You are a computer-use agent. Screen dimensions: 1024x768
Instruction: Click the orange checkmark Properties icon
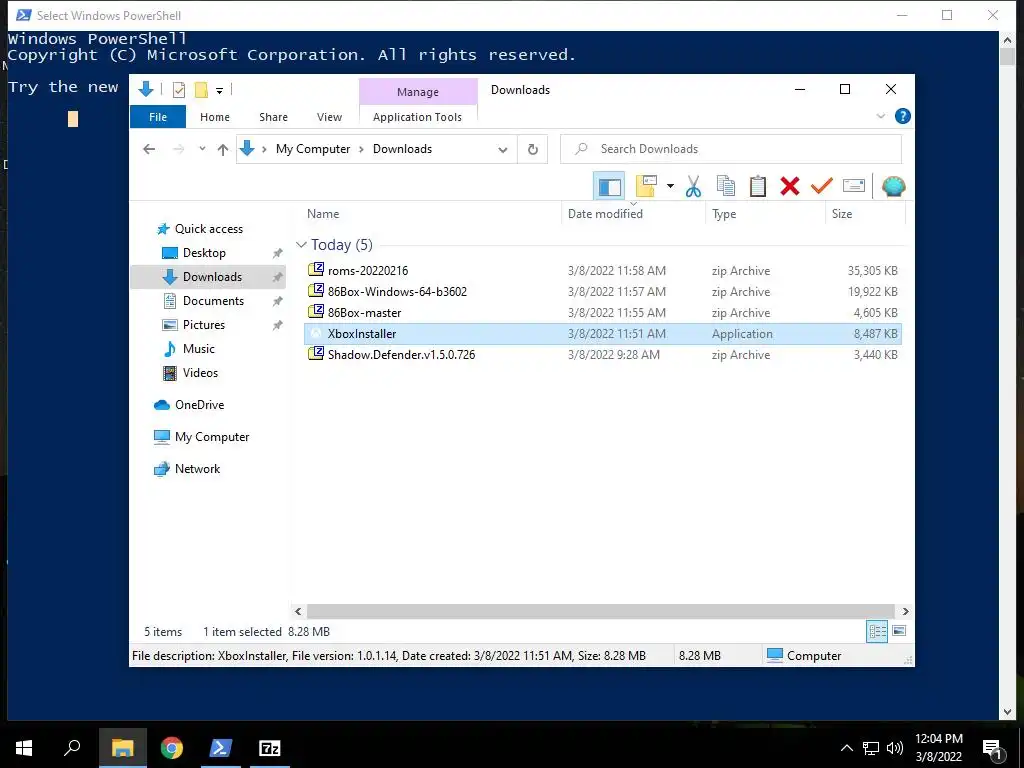pyautogui.click(x=822, y=187)
